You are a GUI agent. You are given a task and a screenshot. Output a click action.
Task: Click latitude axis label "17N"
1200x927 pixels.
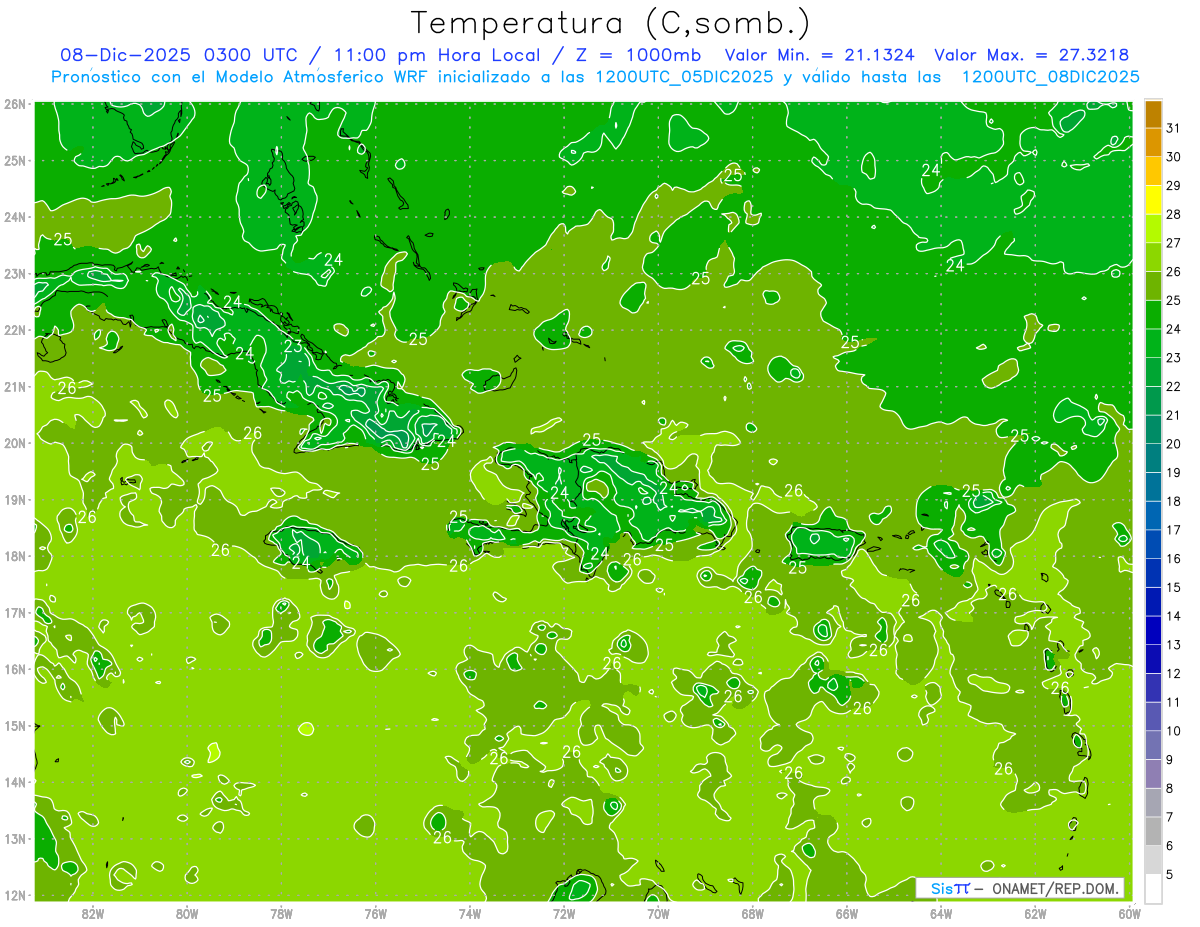tap(15, 612)
